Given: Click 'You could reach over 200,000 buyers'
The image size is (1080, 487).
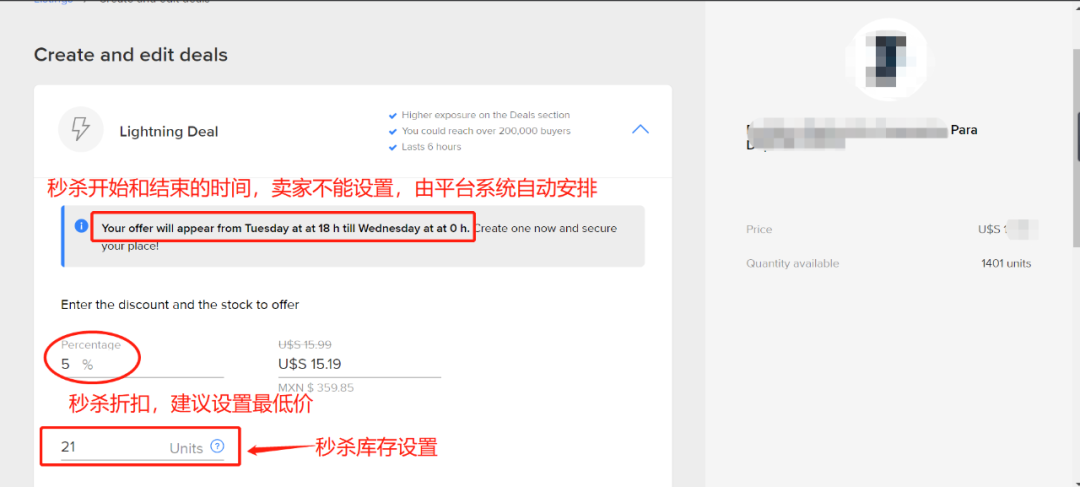Looking at the screenshot, I should 486,131.
